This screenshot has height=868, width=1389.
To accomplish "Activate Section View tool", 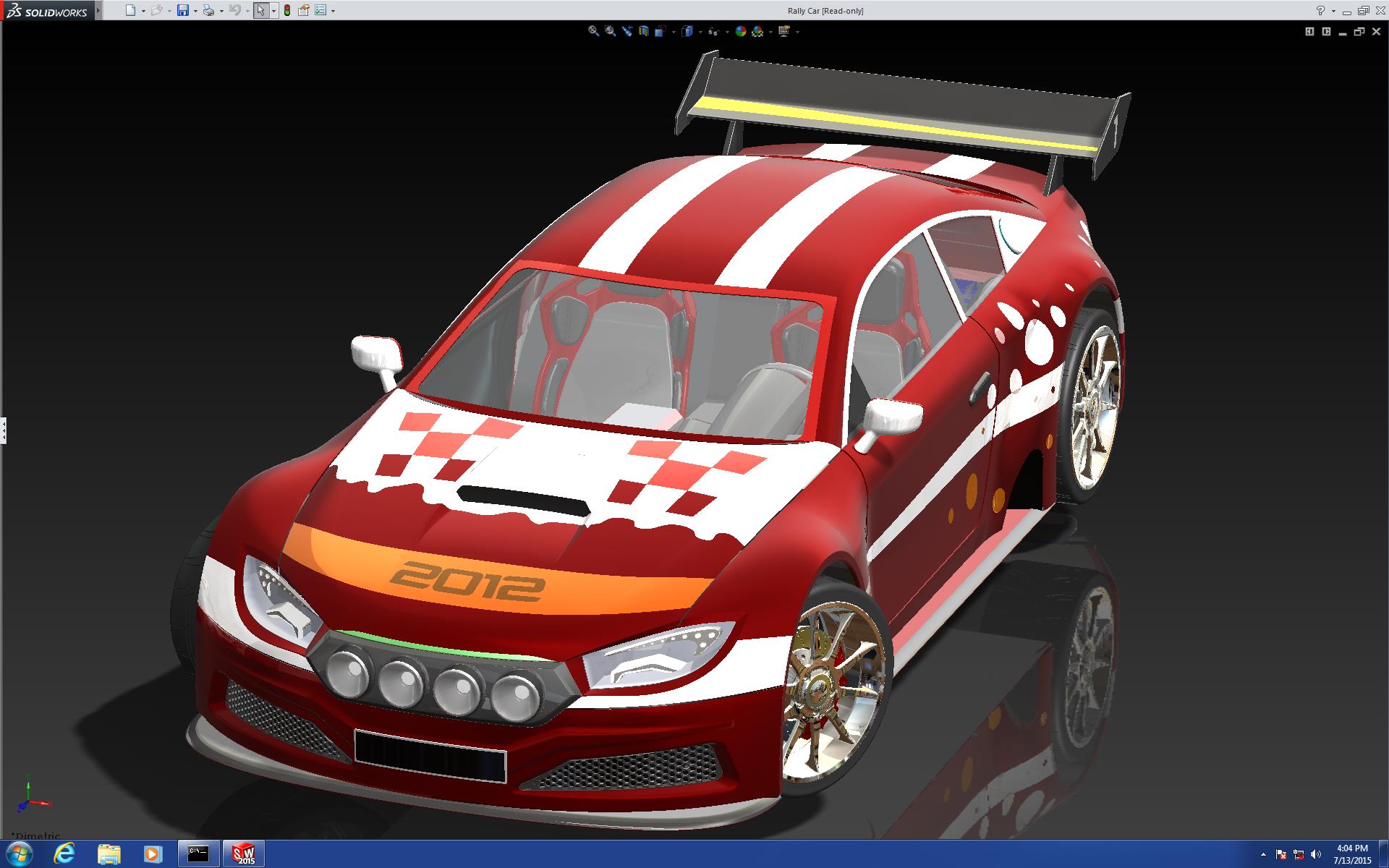I will [644, 31].
